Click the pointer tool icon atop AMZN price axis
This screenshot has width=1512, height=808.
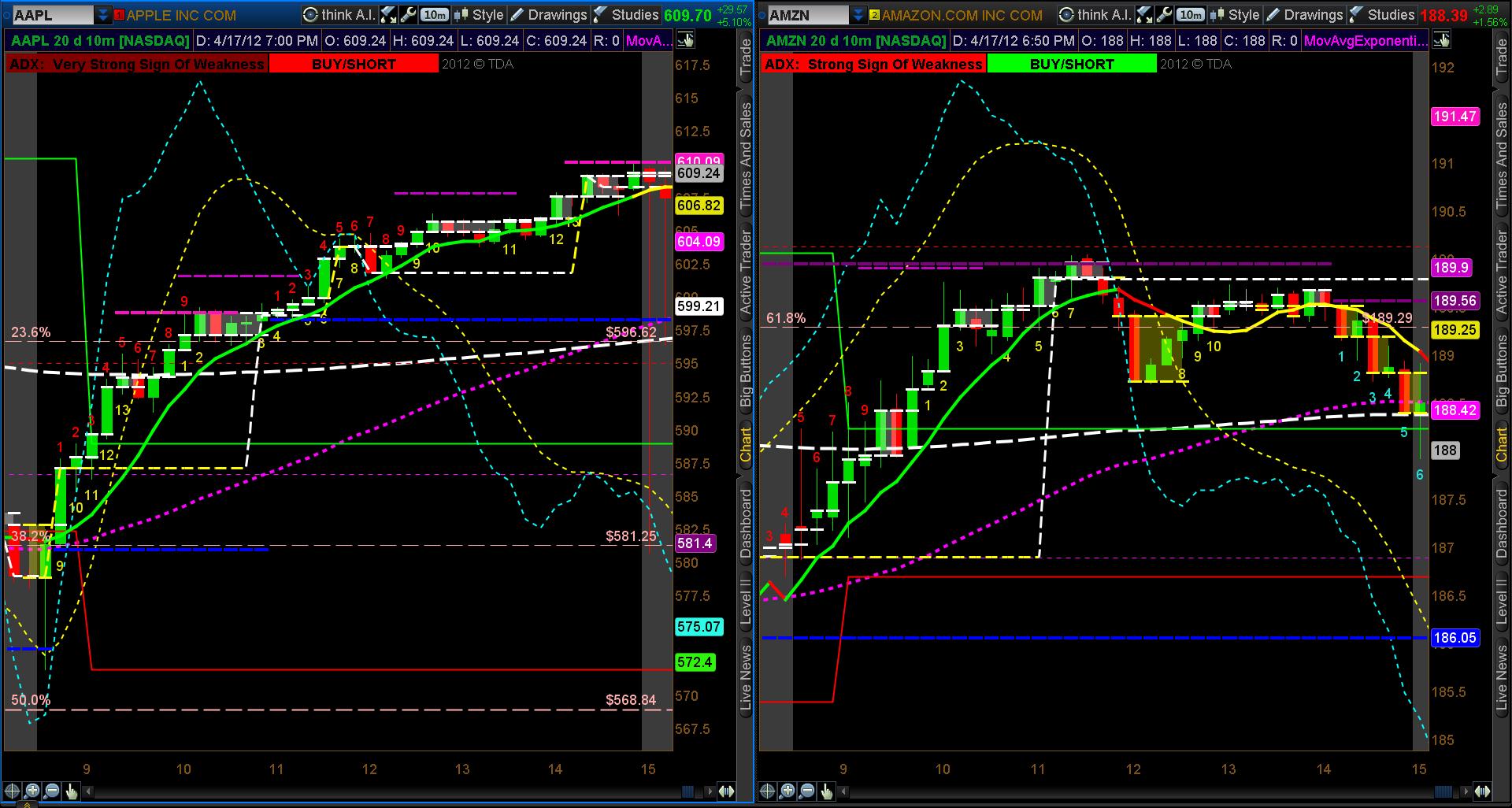coord(1441,40)
